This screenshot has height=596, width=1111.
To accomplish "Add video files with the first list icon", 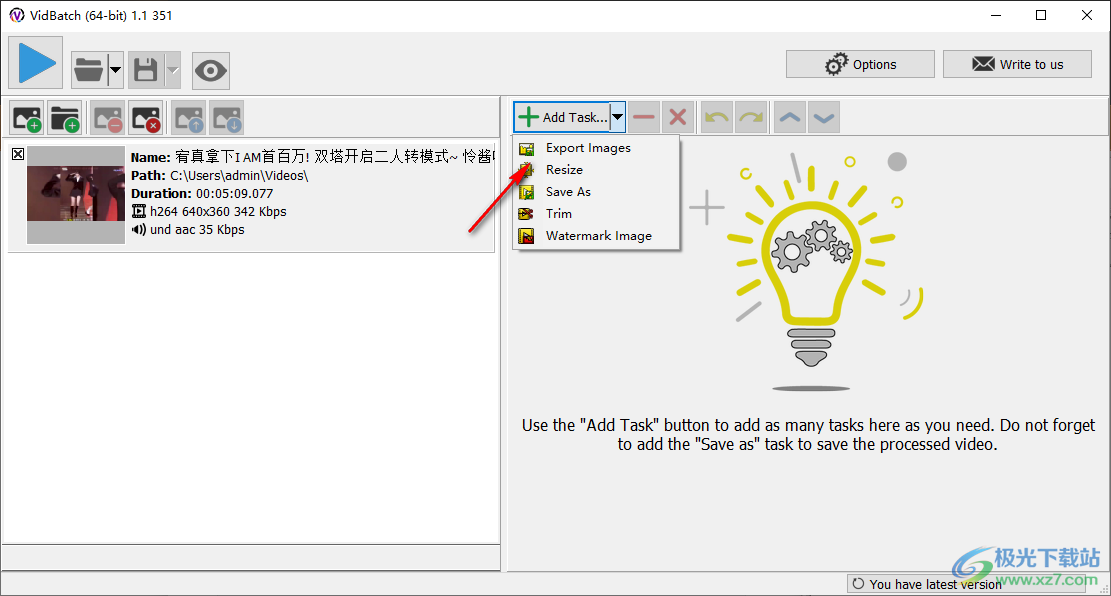I will pyautogui.click(x=27, y=118).
